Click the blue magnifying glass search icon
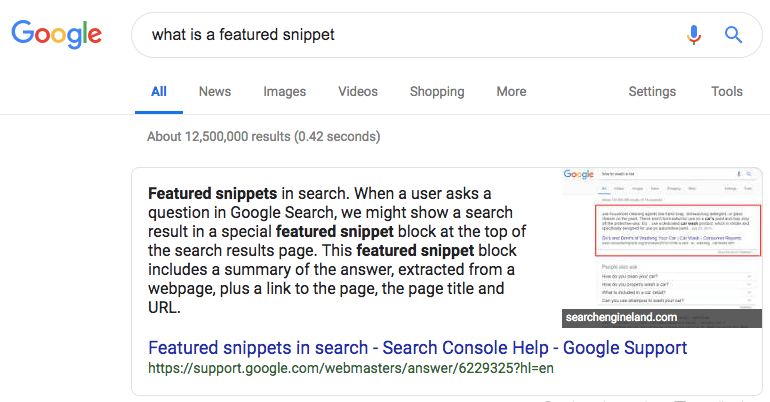 [734, 35]
